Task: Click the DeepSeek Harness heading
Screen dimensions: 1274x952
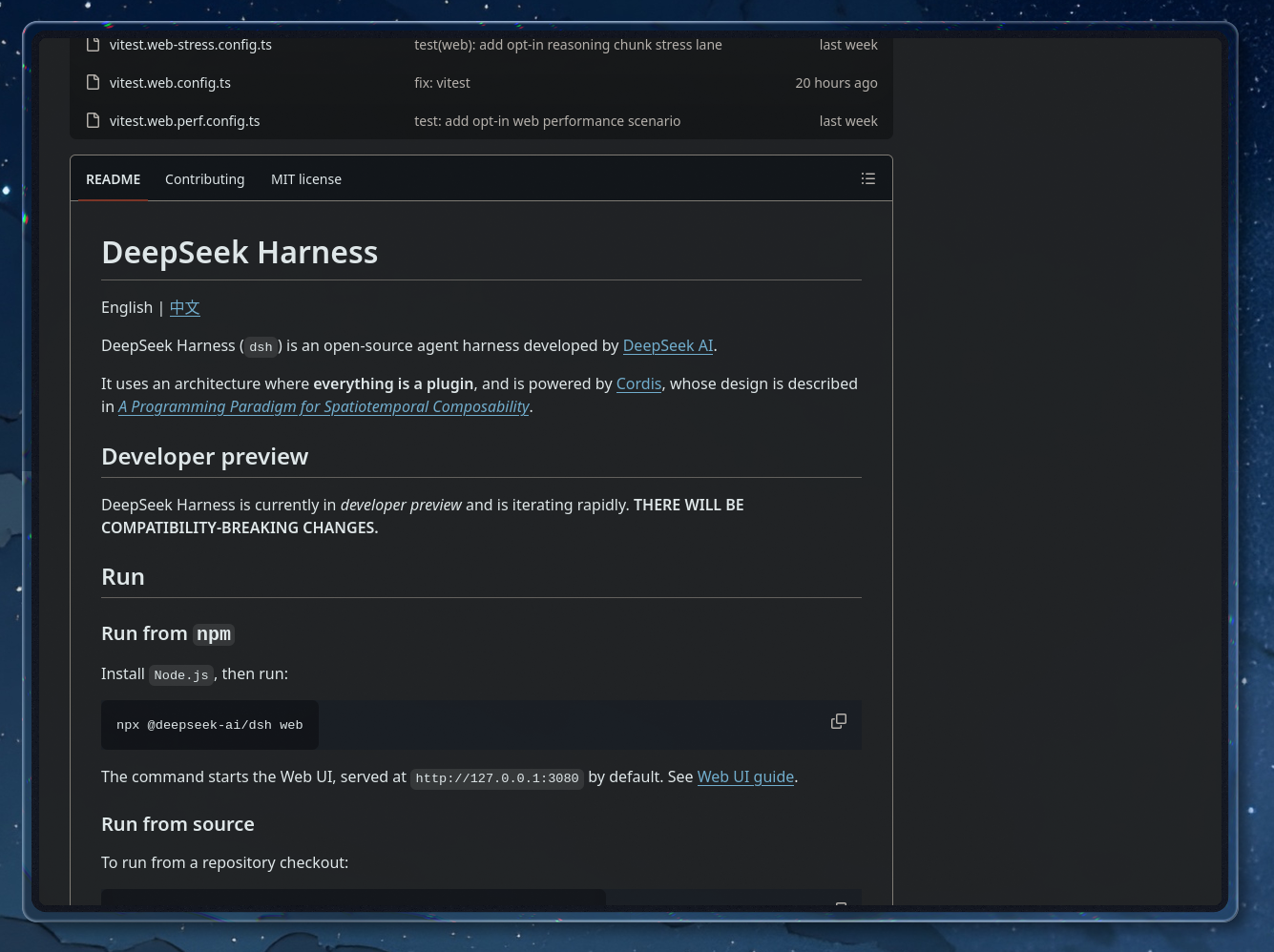Action: pyautogui.click(x=240, y=252)
